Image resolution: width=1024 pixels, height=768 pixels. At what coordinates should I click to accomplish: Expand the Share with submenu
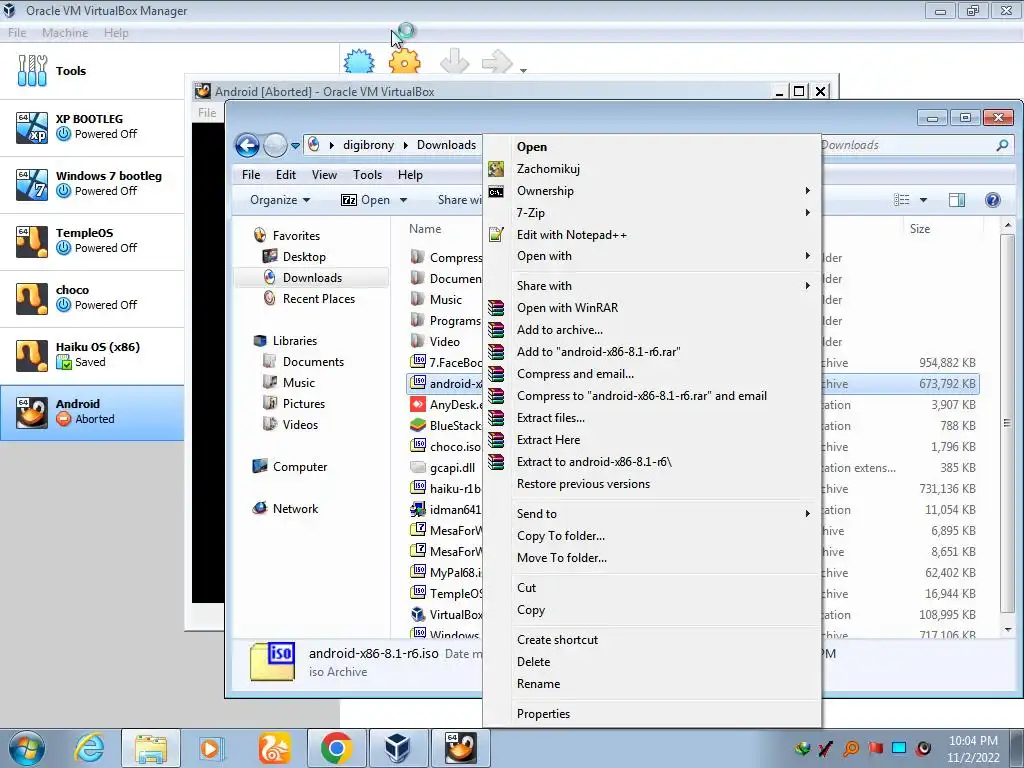tap(652, 285)
